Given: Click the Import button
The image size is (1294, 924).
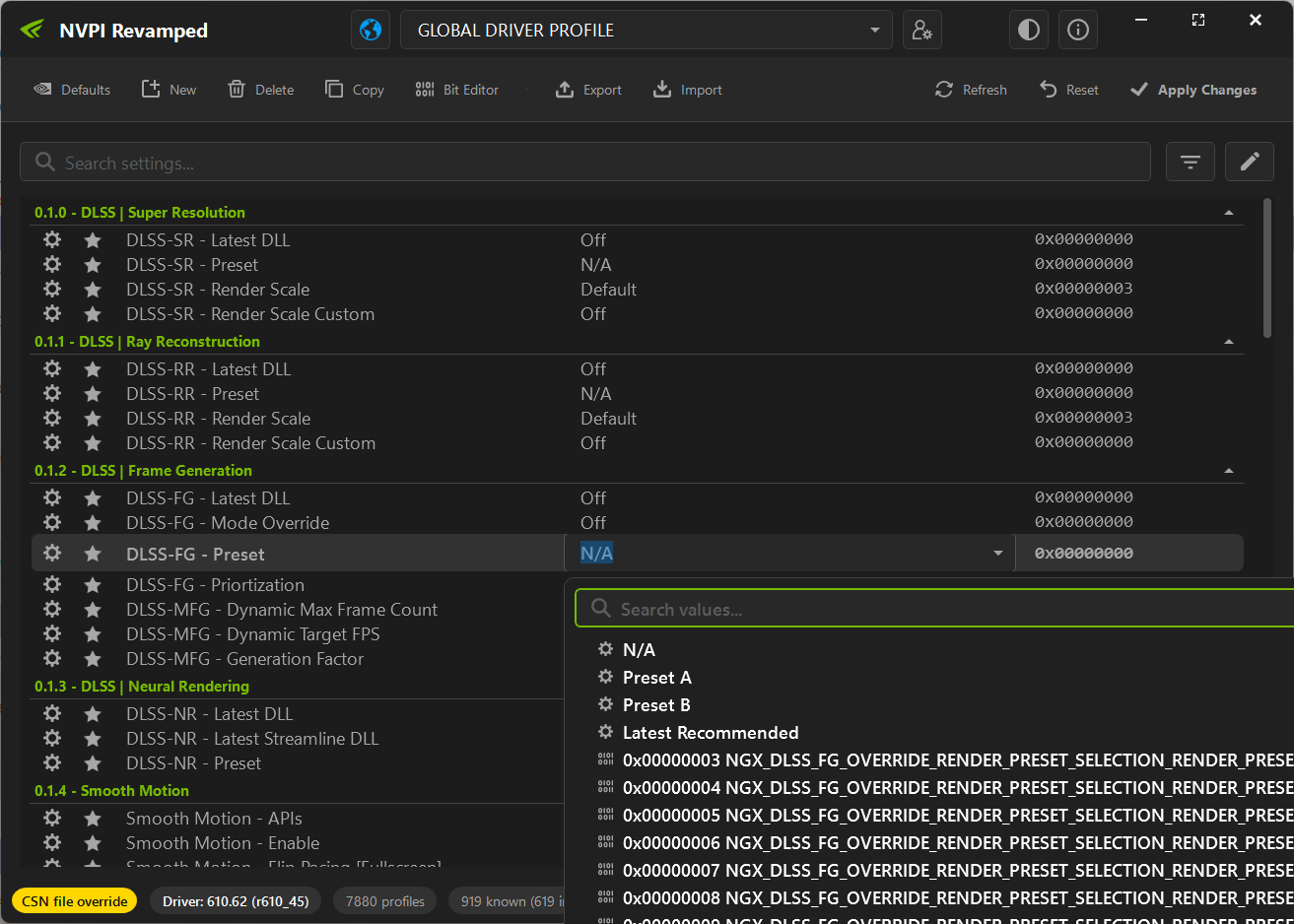Looking at the screenshot, I should [x=688, y=90].
